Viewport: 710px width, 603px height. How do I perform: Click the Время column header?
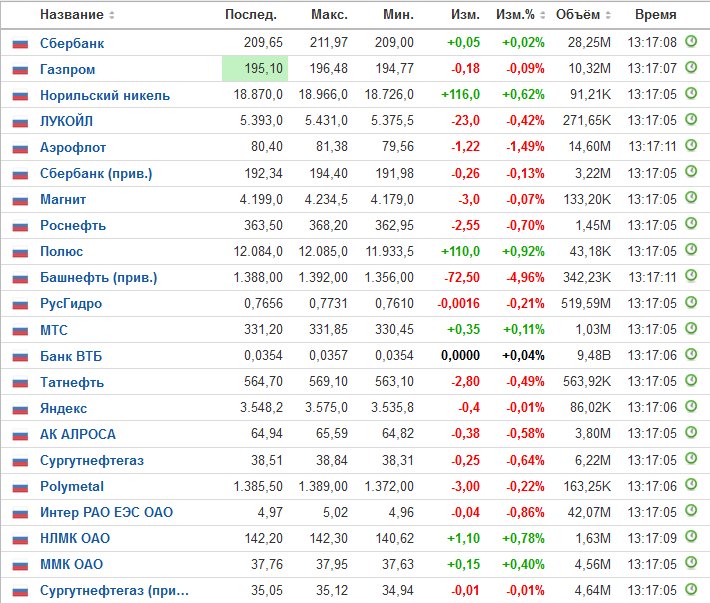[x=656, y=15]
